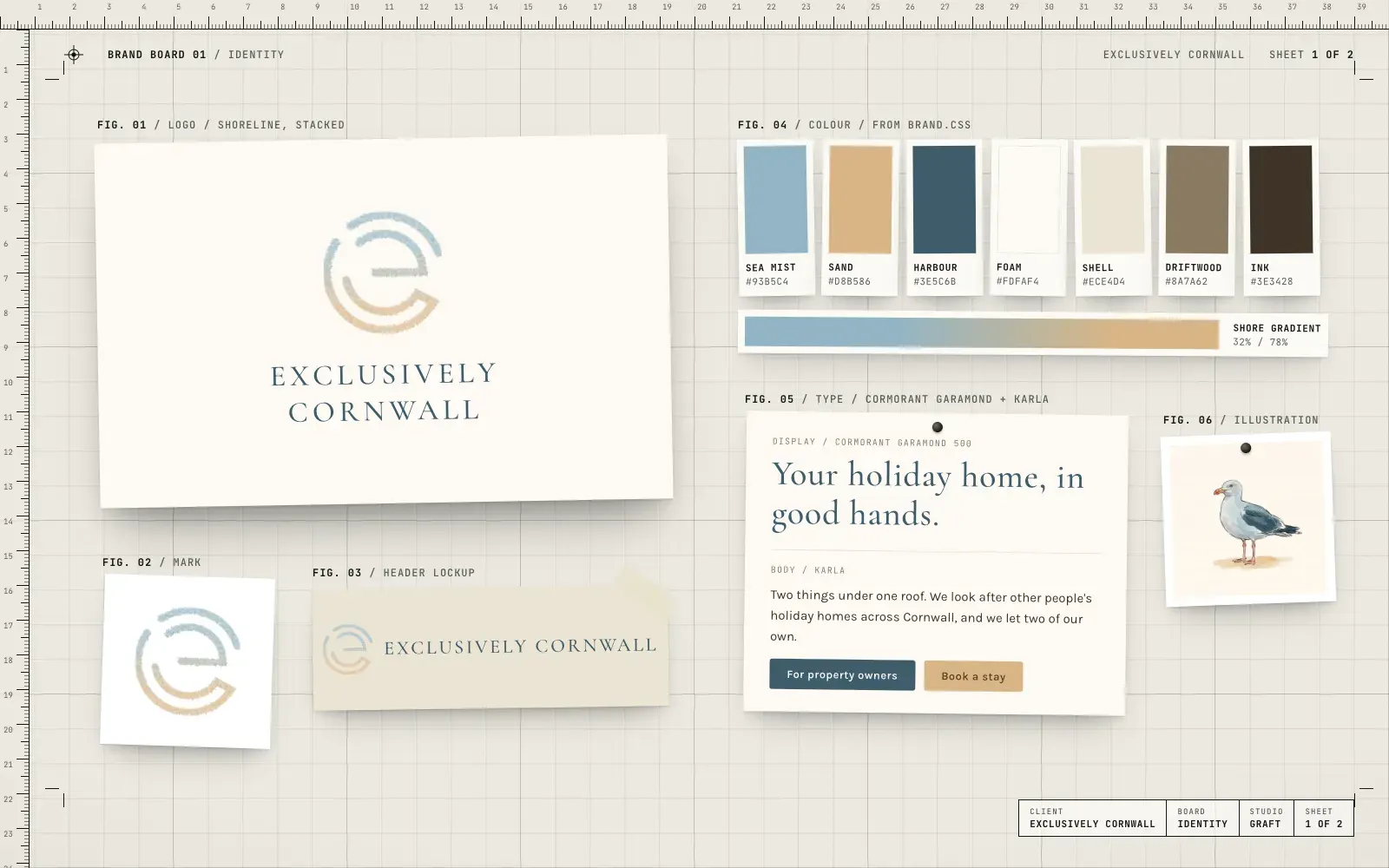This screenshot has height=868, width=1389.
Task: Click the BRAND BOARD 01 / IDENTITY title
Action: tap(196, 55)
